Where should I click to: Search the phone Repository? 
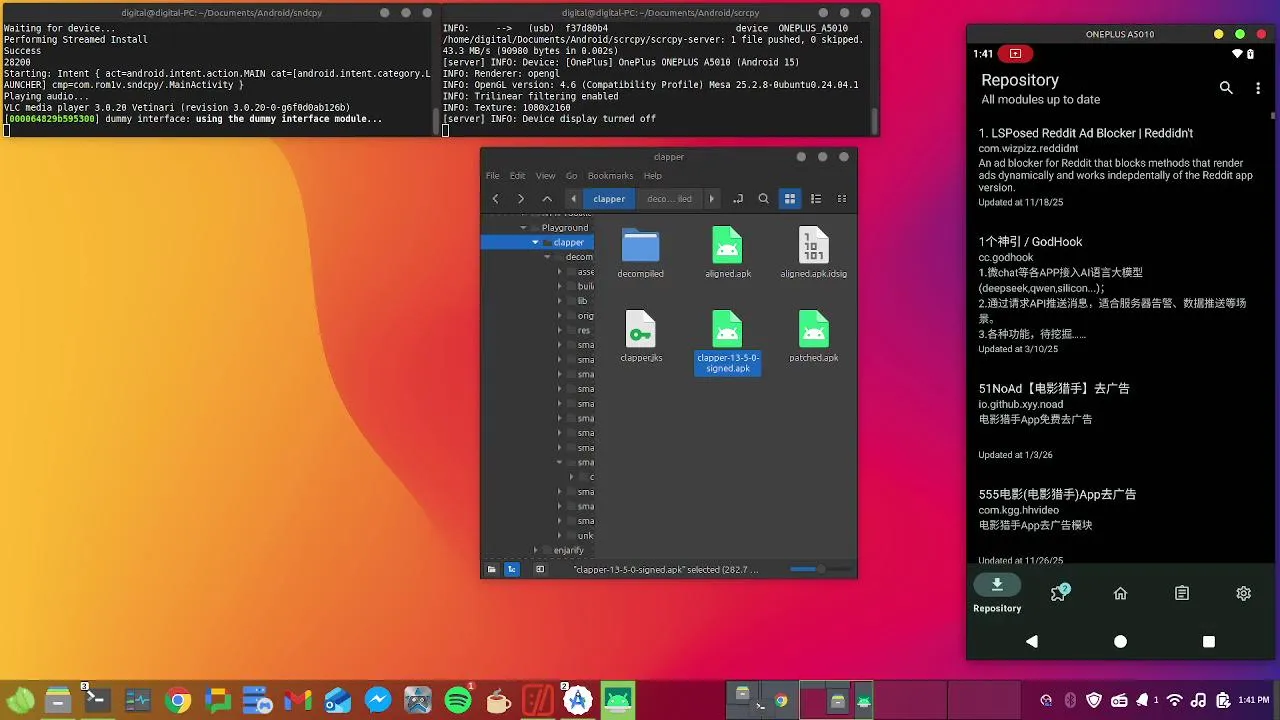(1226, 88)
